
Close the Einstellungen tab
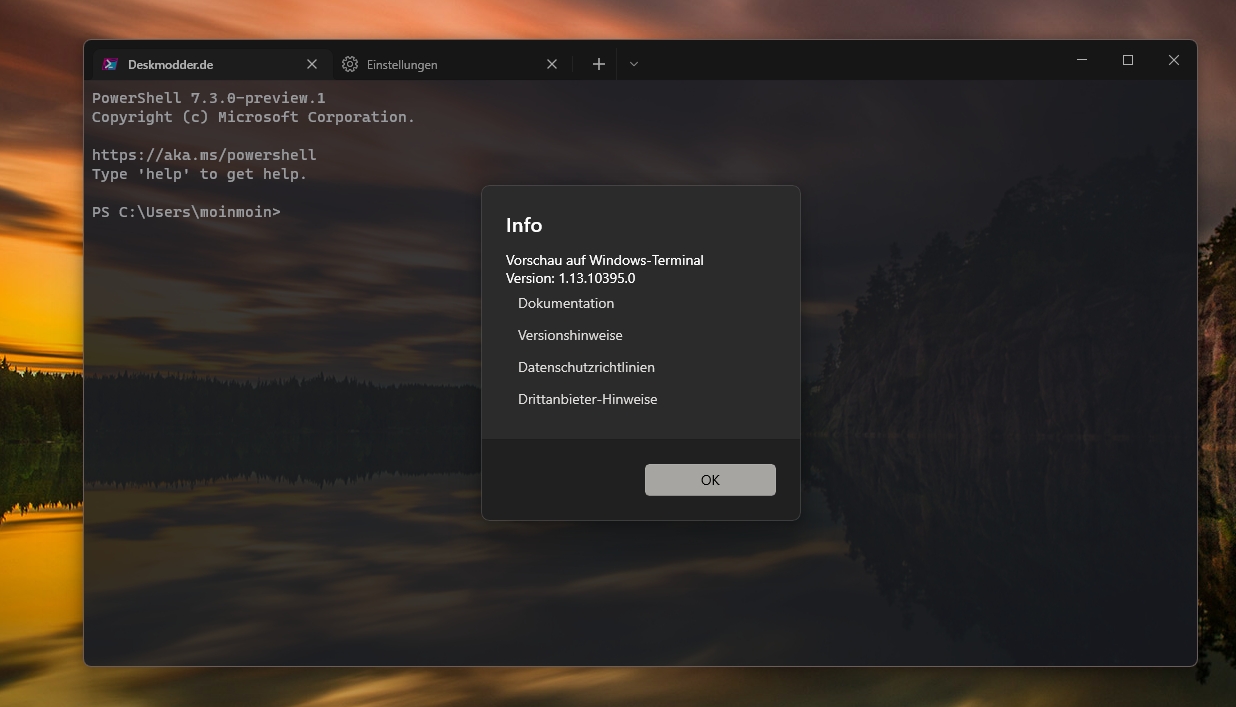[x=552, y=64]
